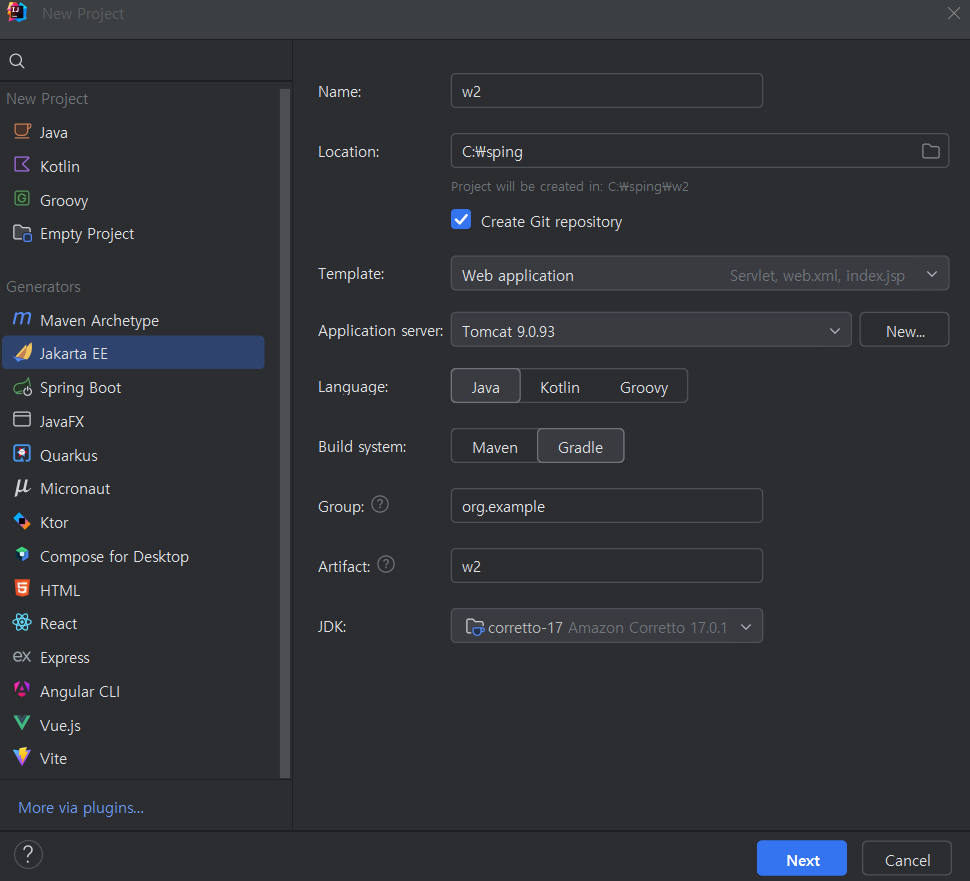Select Kotlin as the language
970x881 pixels.
point(560,387)
